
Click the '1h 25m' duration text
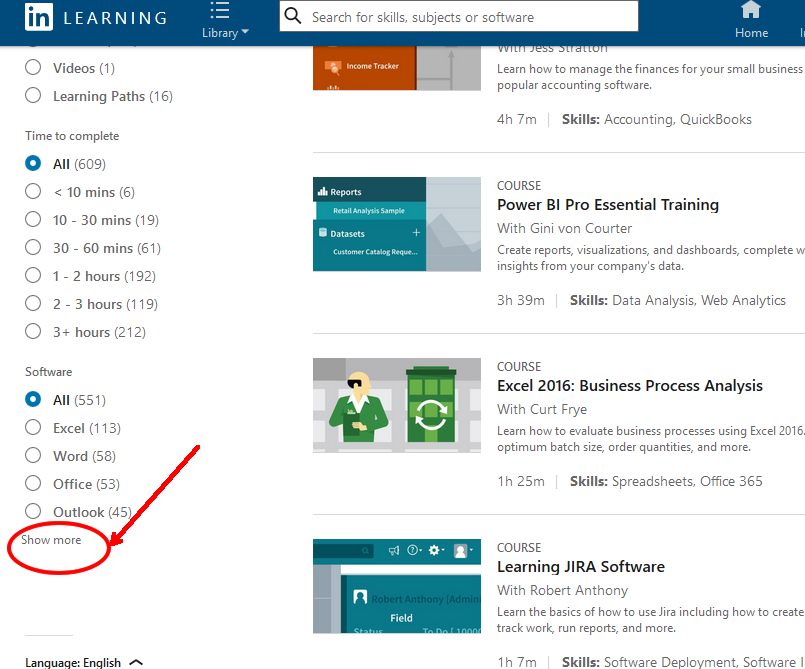[520, 481]
